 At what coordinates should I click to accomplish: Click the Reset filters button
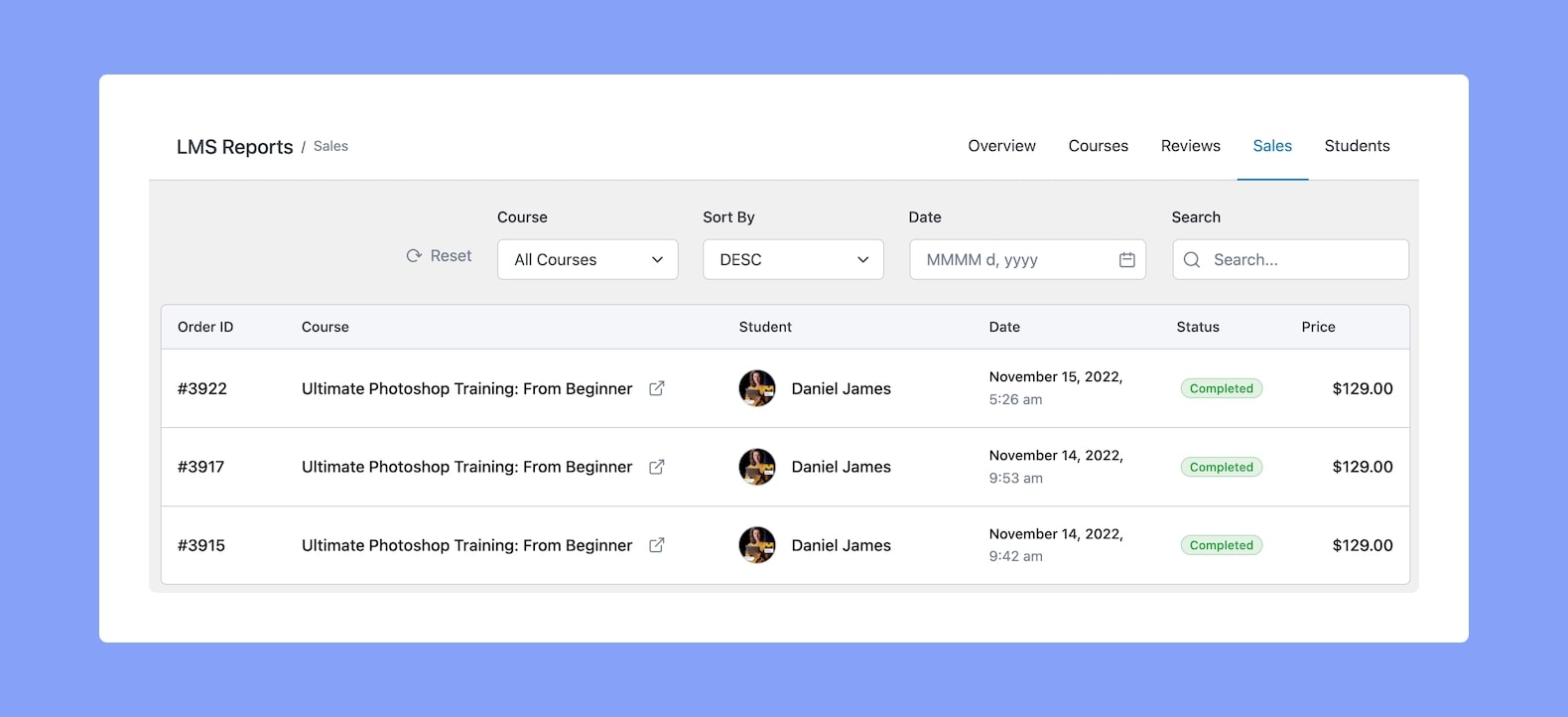439,256
